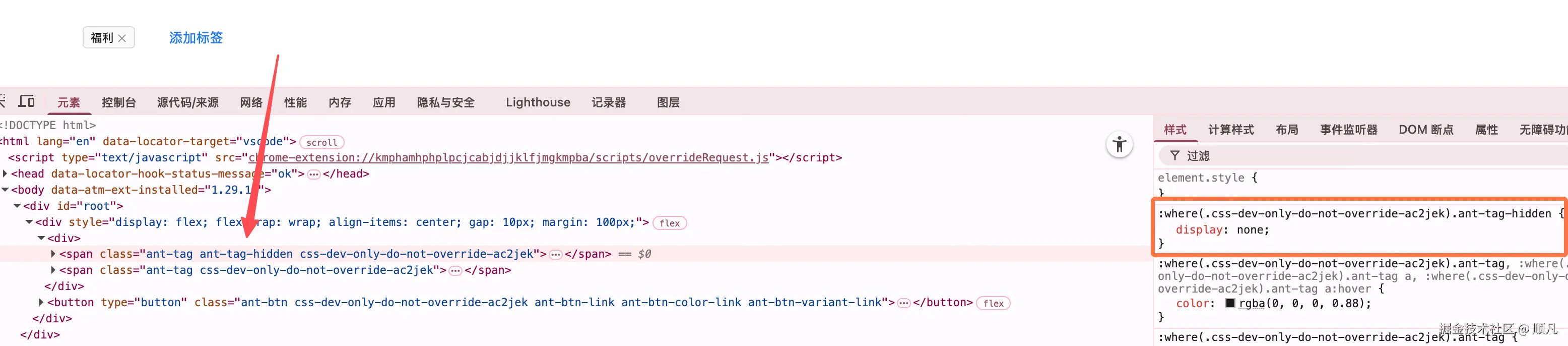Screen dimensions: 1568x346
Task: Expand the head element node
Action: (x=6, y=174)
